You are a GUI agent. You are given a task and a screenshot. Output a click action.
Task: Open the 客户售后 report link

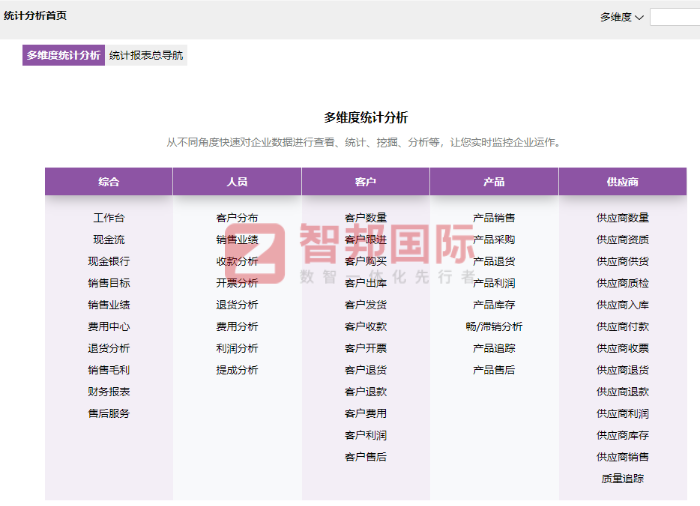[x=366, y=457]
